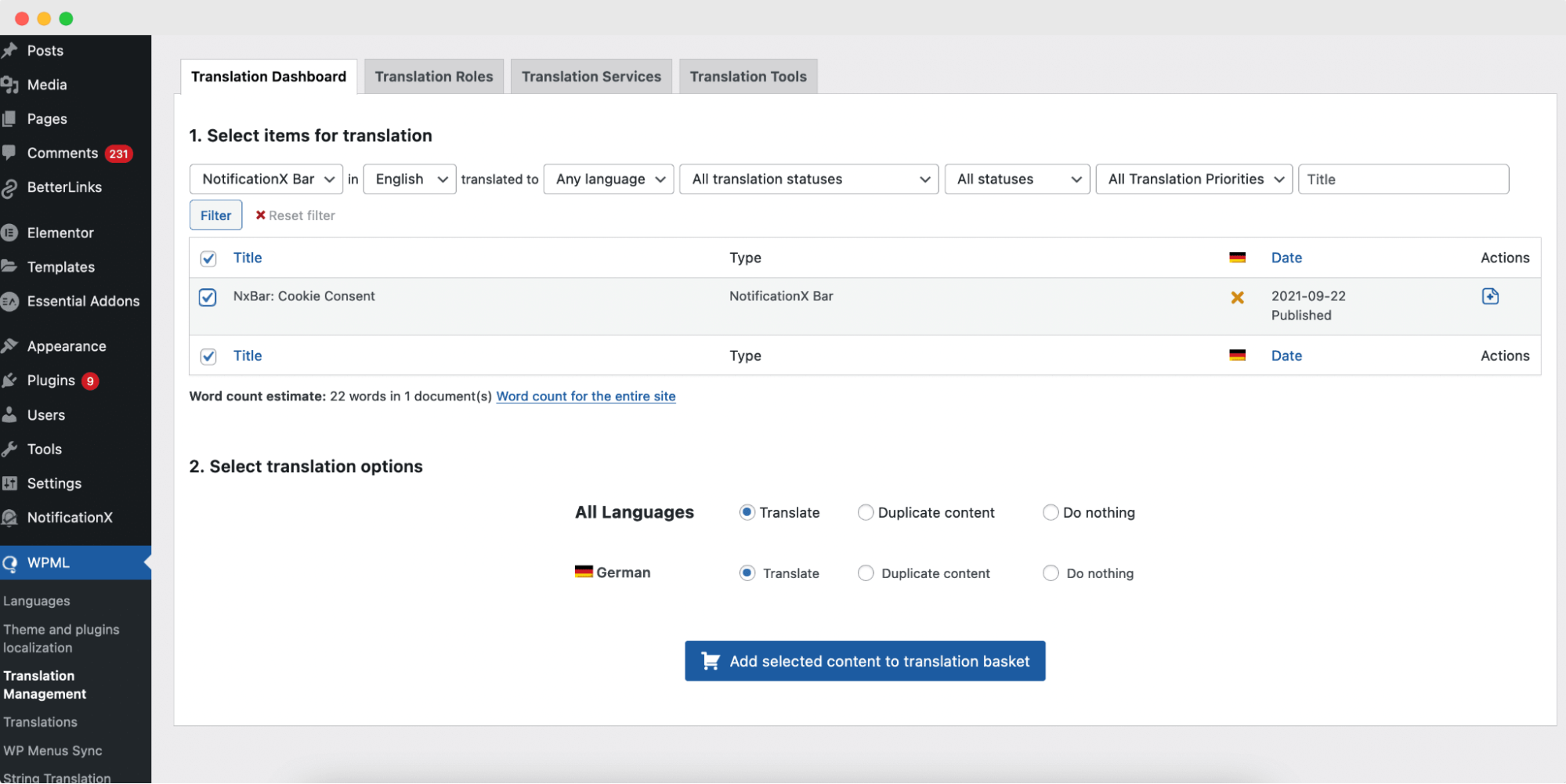
Task: Select Translate for German
Action: (747, 573)
